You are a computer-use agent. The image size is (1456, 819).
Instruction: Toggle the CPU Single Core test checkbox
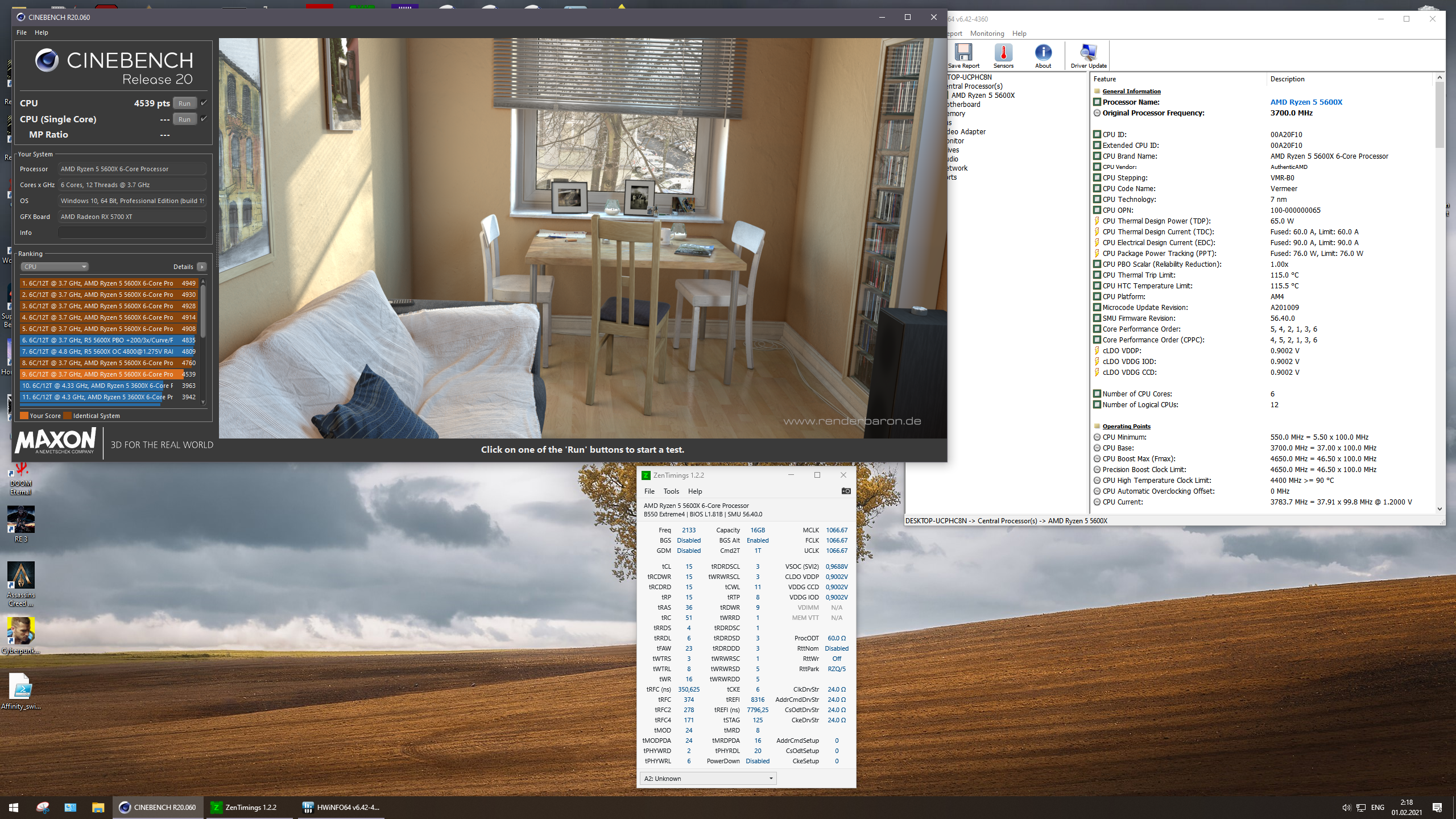[204, 119]
